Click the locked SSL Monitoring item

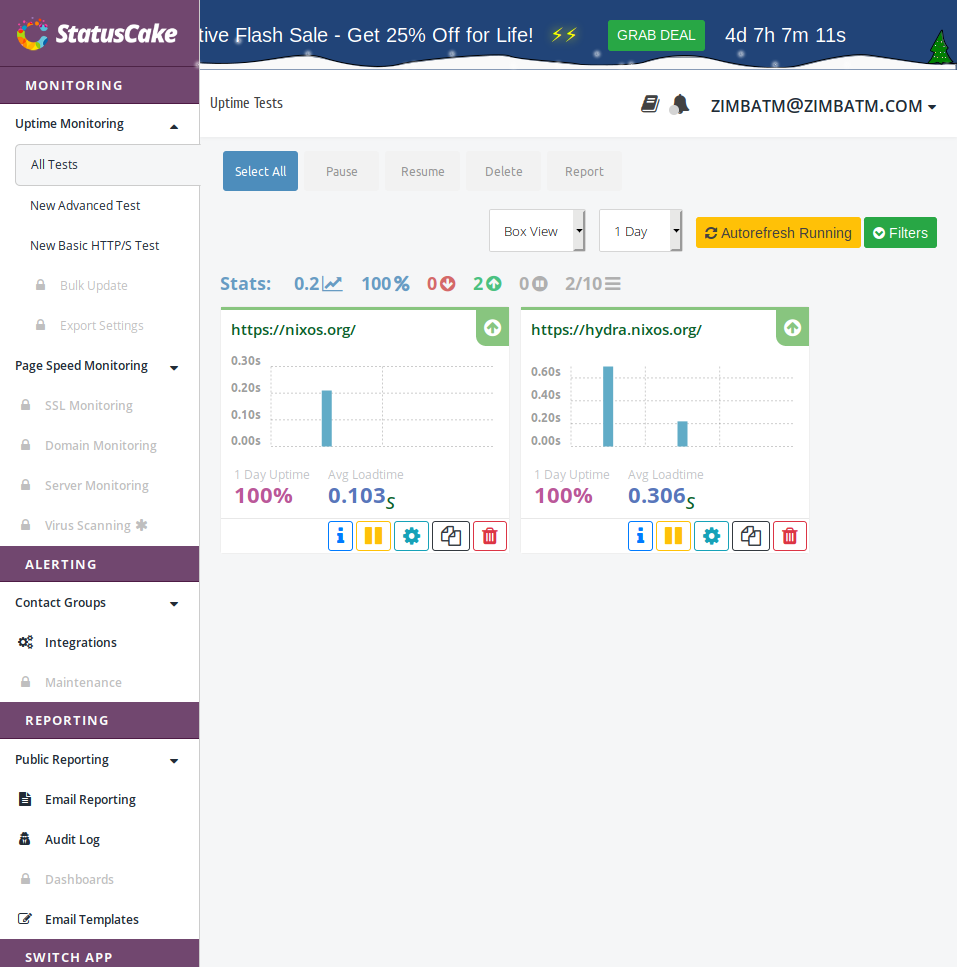point(77,406)
